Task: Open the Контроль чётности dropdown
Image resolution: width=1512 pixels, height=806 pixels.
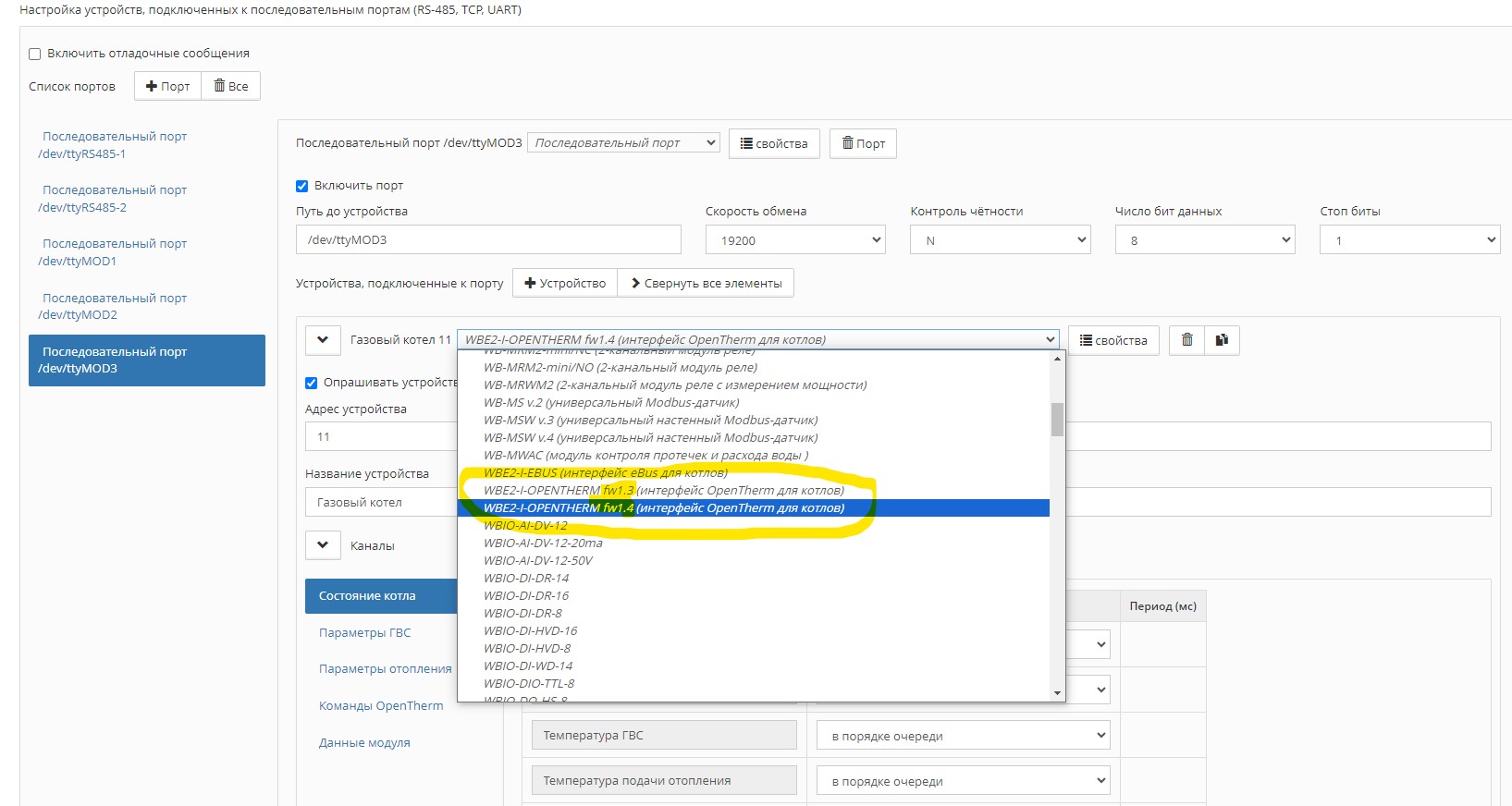Action: pyautogui.click(x=1001, y=240)
